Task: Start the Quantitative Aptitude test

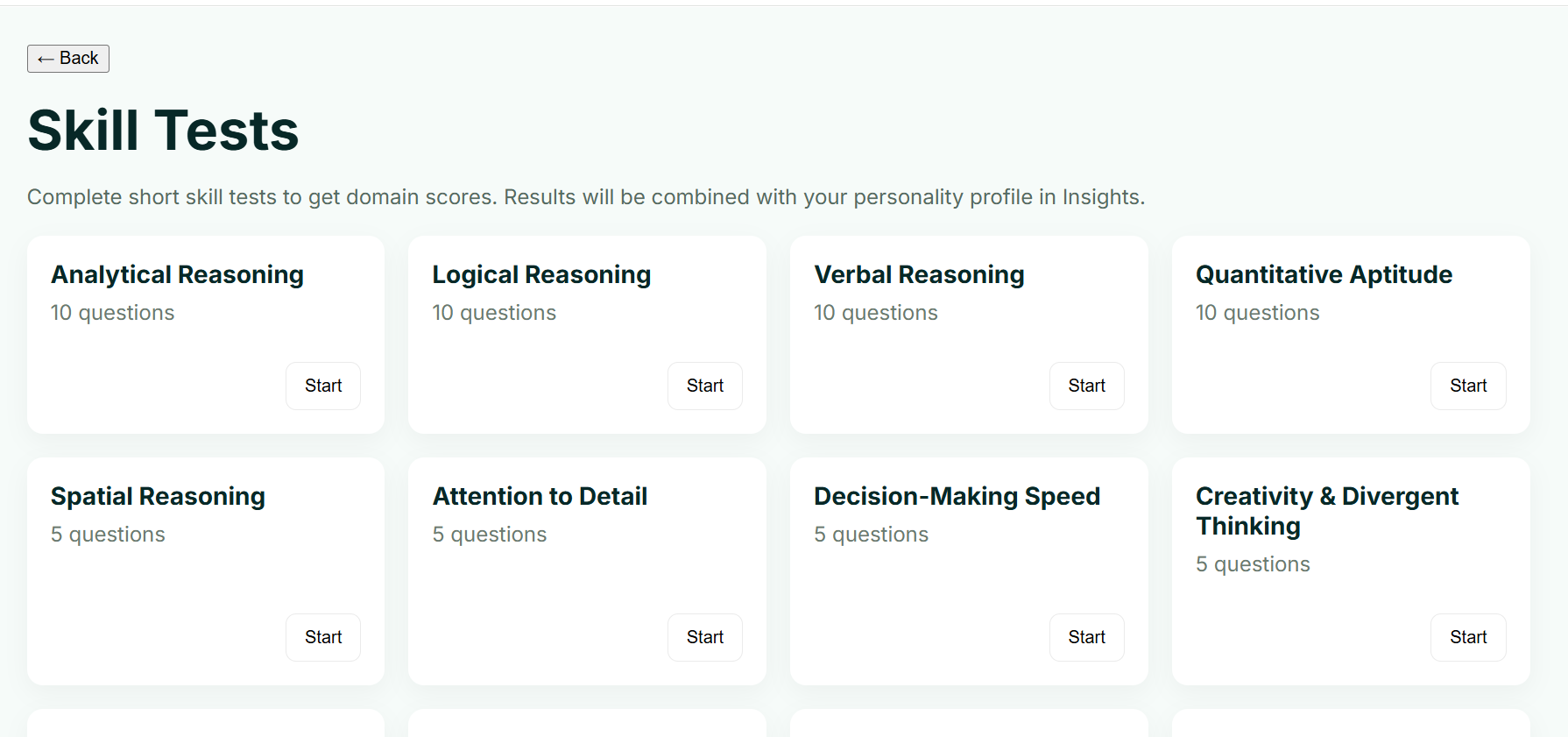Action: [x=1467, y=386]
